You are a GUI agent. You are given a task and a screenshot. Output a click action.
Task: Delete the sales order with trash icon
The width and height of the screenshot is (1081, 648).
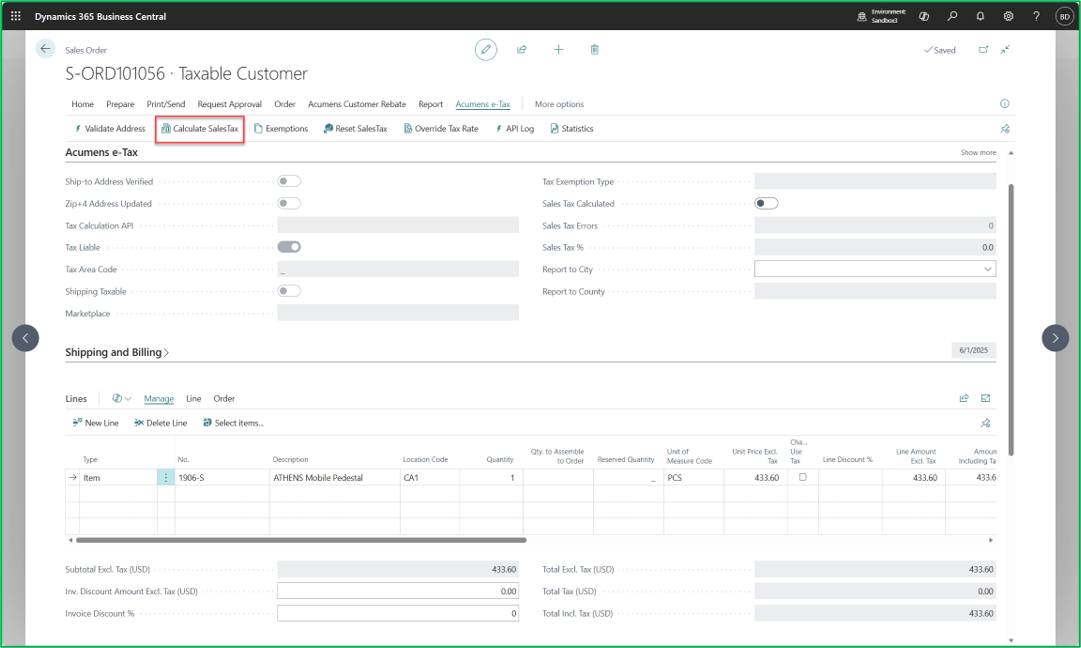pyautogui.click(x=594, y=50)
